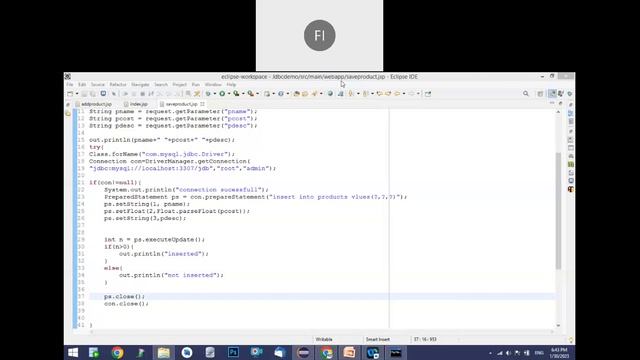Click the Eclipse IDE window system icon
The image size is (640, 360).
(x=68, y=76)
